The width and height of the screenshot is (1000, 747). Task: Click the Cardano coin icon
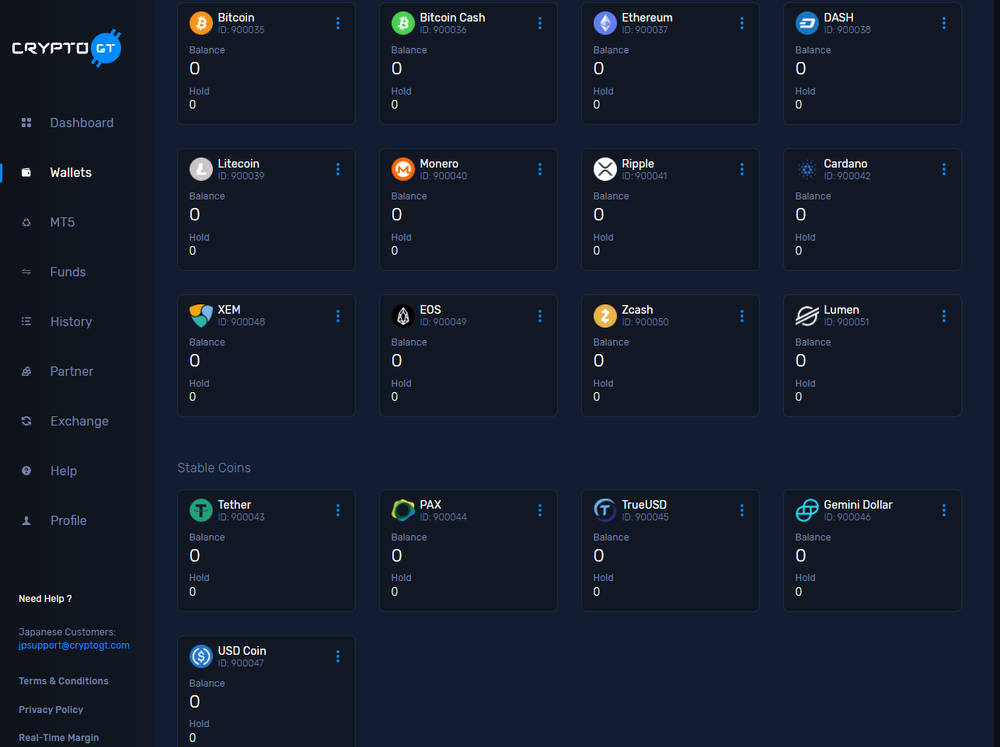point(807,169)
